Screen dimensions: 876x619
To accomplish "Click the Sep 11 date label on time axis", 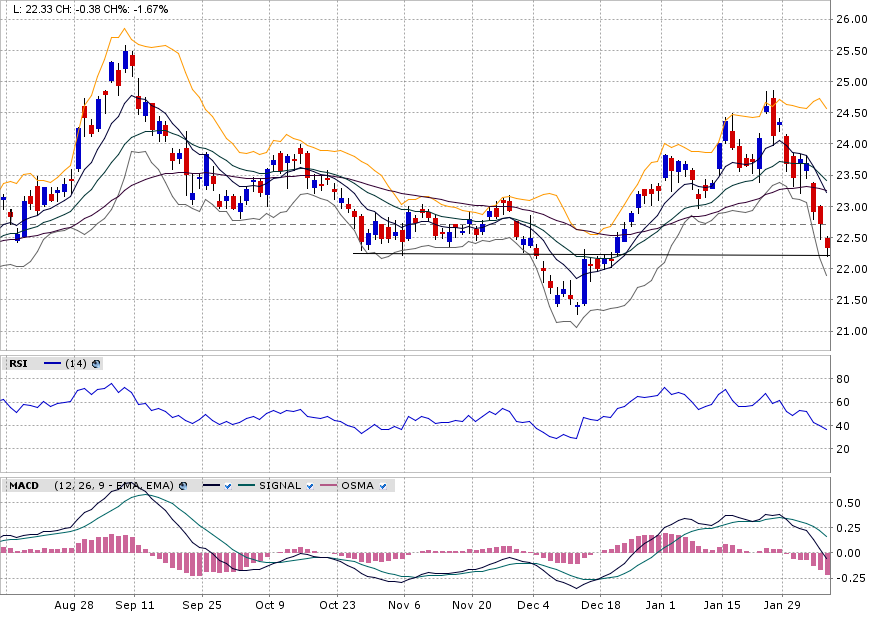I will coord(134,605).
